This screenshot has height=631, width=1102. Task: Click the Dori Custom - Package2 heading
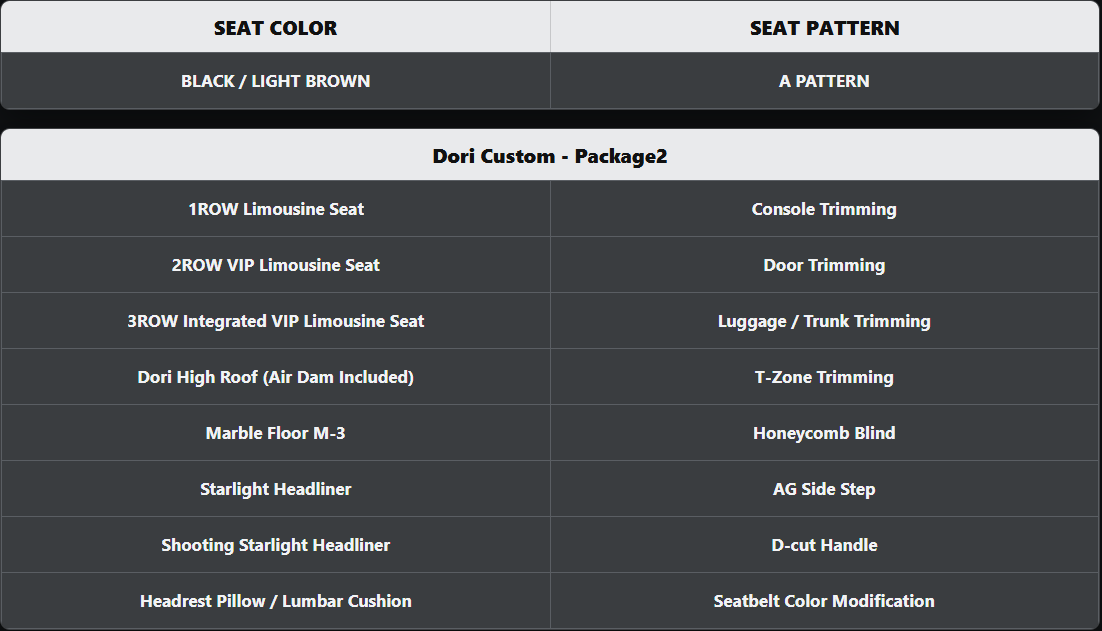pos(550,156)
